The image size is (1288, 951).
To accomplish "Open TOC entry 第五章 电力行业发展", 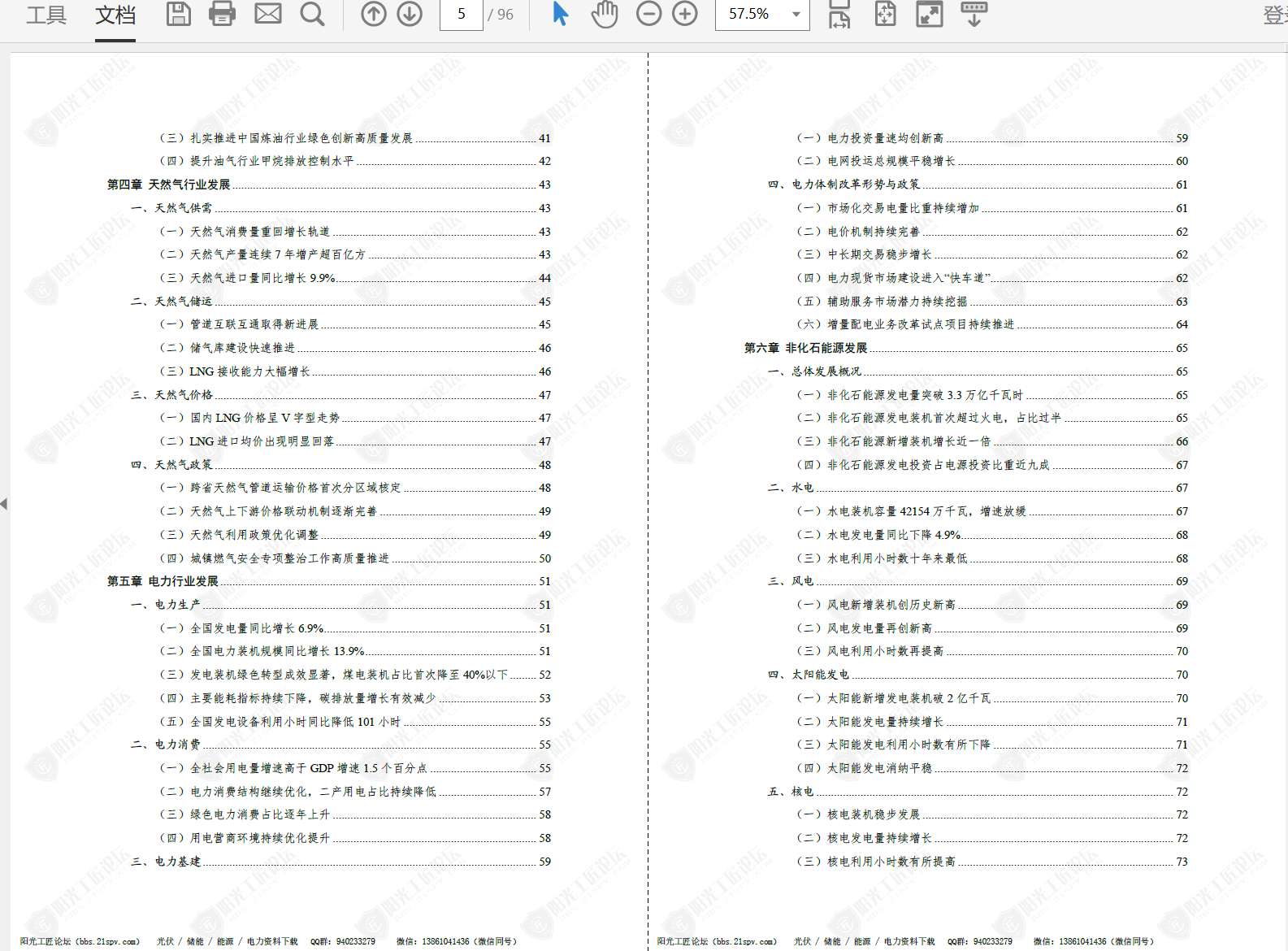I will [x=328, y=581].
